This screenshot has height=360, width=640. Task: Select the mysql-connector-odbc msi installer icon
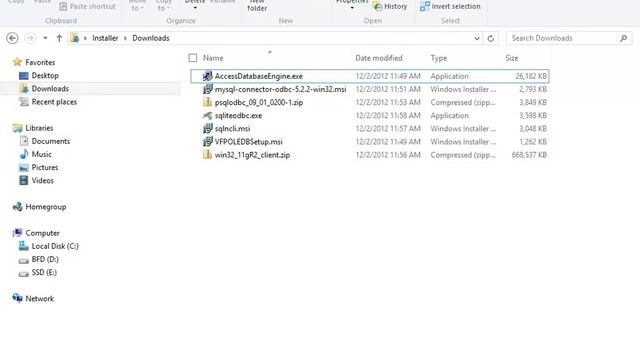(207, 89)
